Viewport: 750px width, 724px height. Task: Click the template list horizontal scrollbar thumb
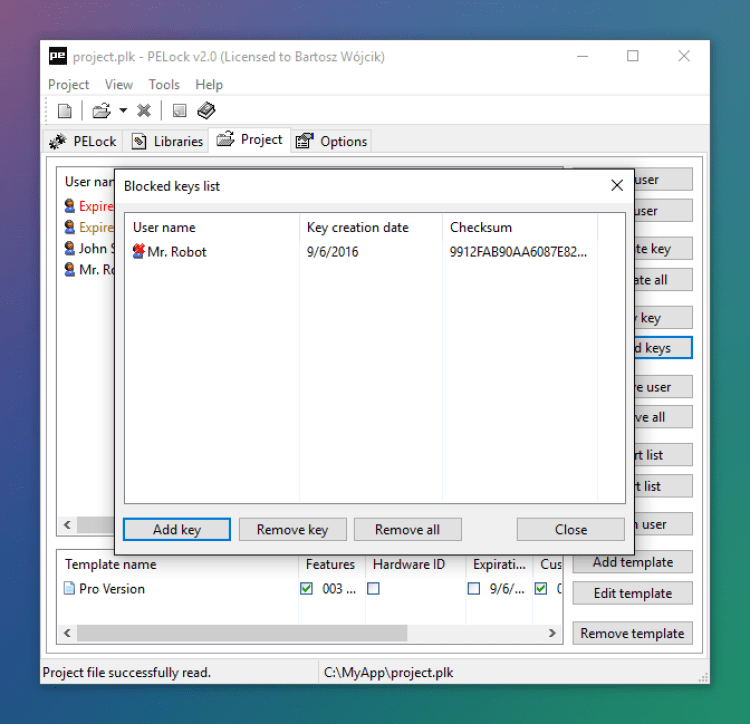click(242, 633)
